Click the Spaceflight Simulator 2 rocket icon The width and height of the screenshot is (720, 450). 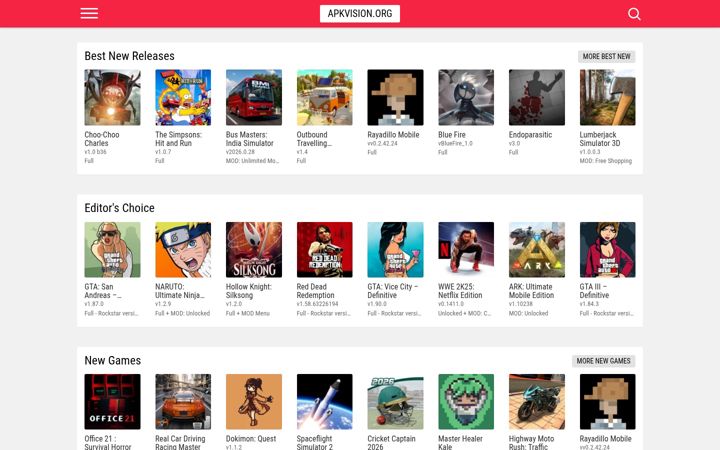325,402
